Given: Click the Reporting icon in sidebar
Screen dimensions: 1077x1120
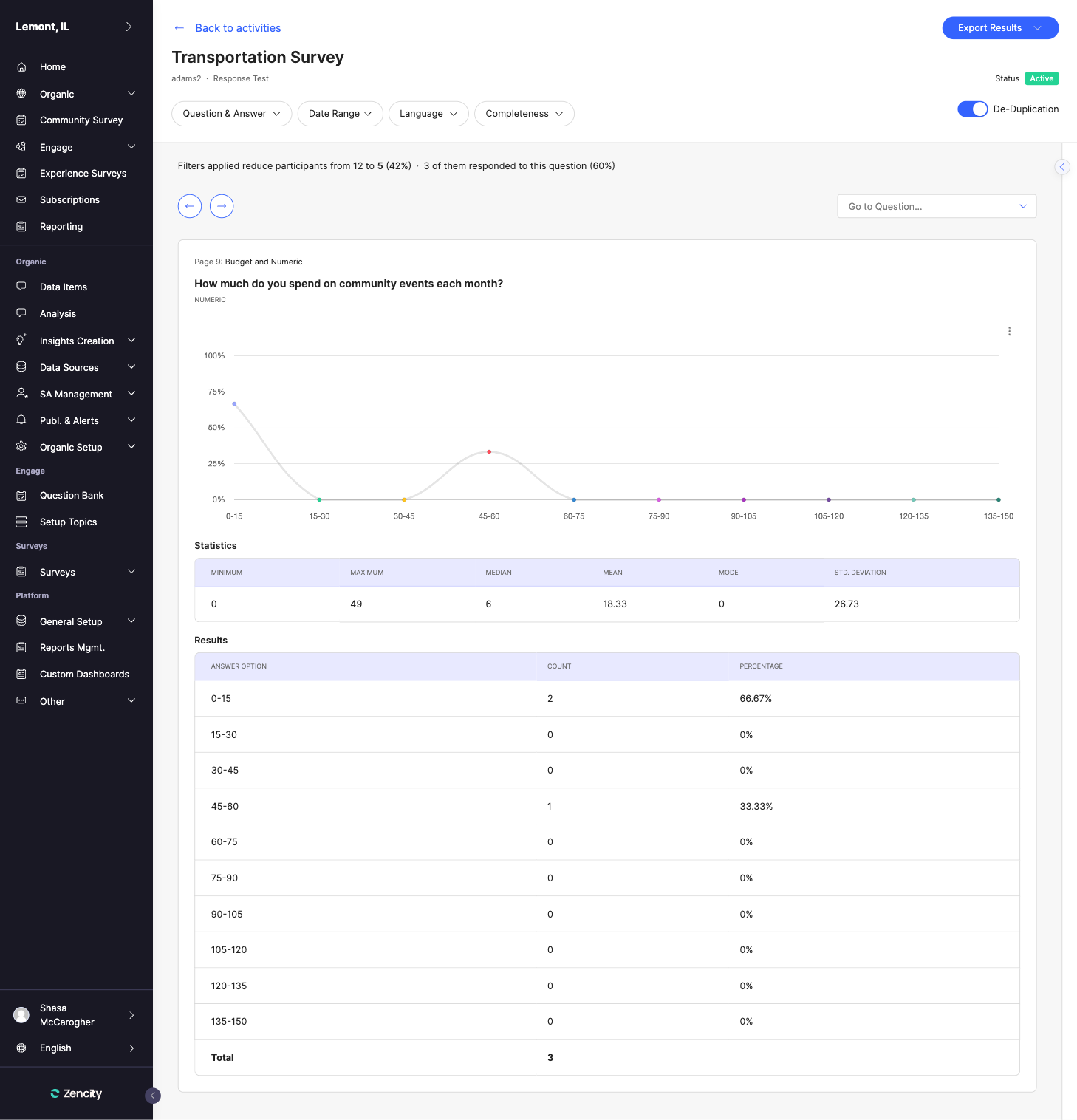Looking at the screenshot, I should pos(21,227).
